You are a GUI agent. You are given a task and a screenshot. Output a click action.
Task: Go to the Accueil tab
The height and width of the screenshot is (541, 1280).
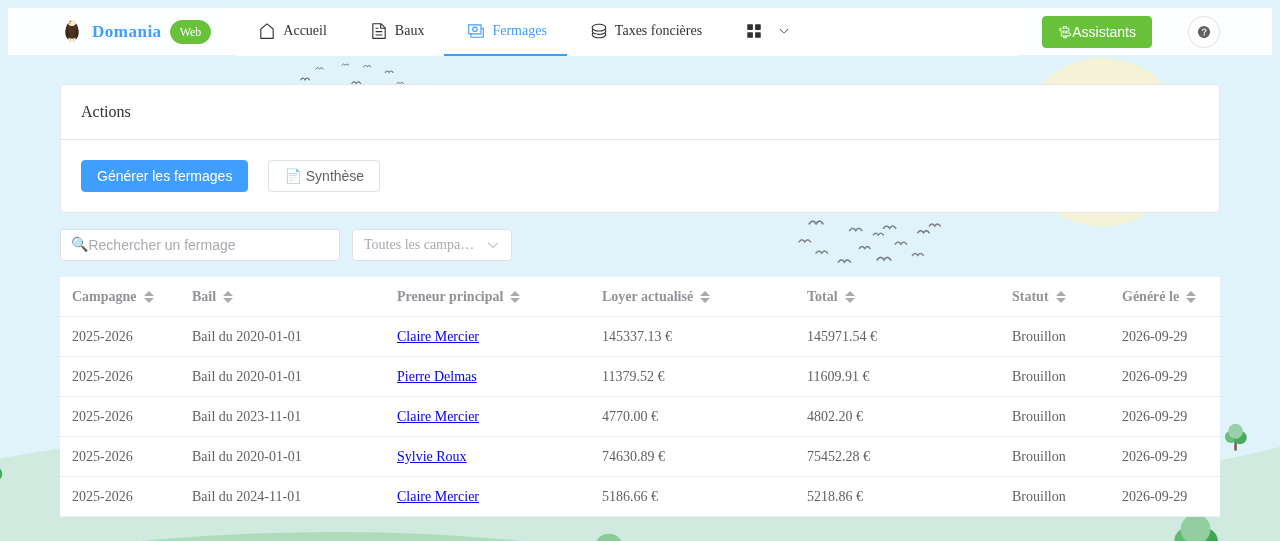coord(293,31)
